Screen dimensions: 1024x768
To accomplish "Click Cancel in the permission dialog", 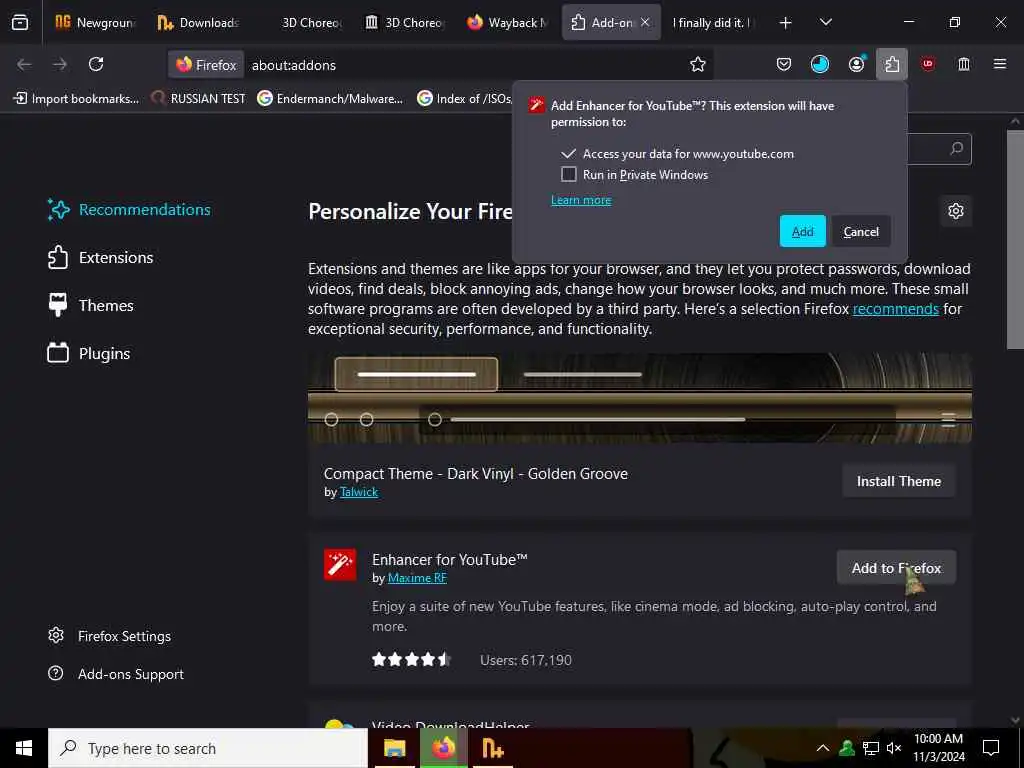I will (861, 231).
